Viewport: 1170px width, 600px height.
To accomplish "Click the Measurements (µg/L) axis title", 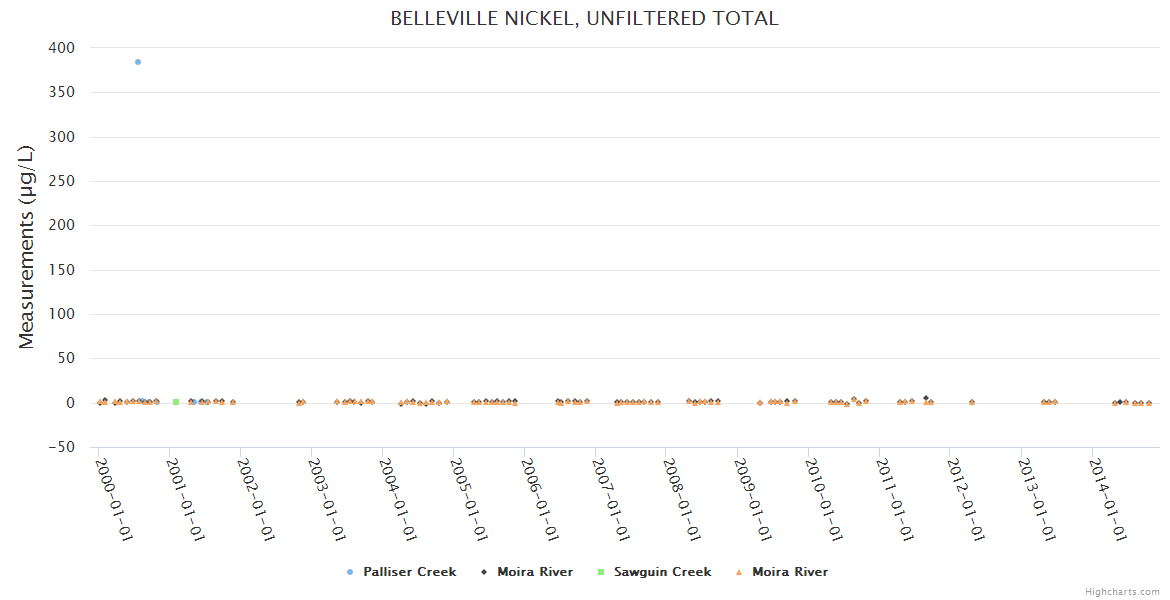I will pyautogui.click(x=27, y=247).
